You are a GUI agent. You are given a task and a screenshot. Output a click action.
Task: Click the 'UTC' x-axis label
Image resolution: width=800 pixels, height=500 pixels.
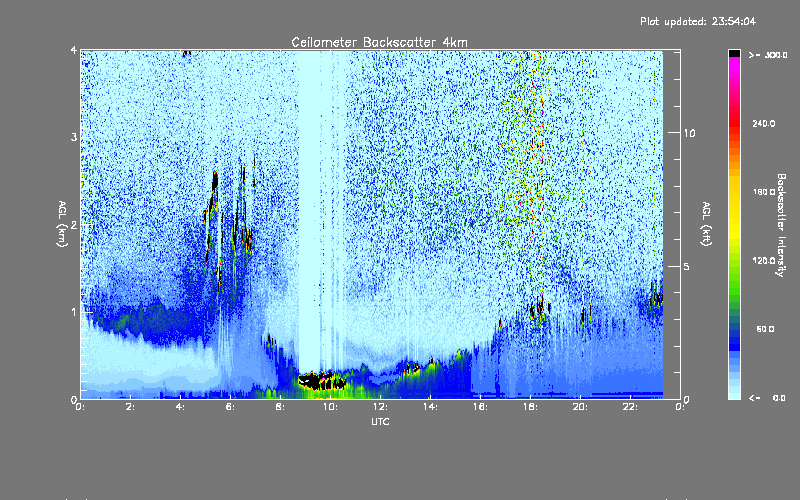380,421
